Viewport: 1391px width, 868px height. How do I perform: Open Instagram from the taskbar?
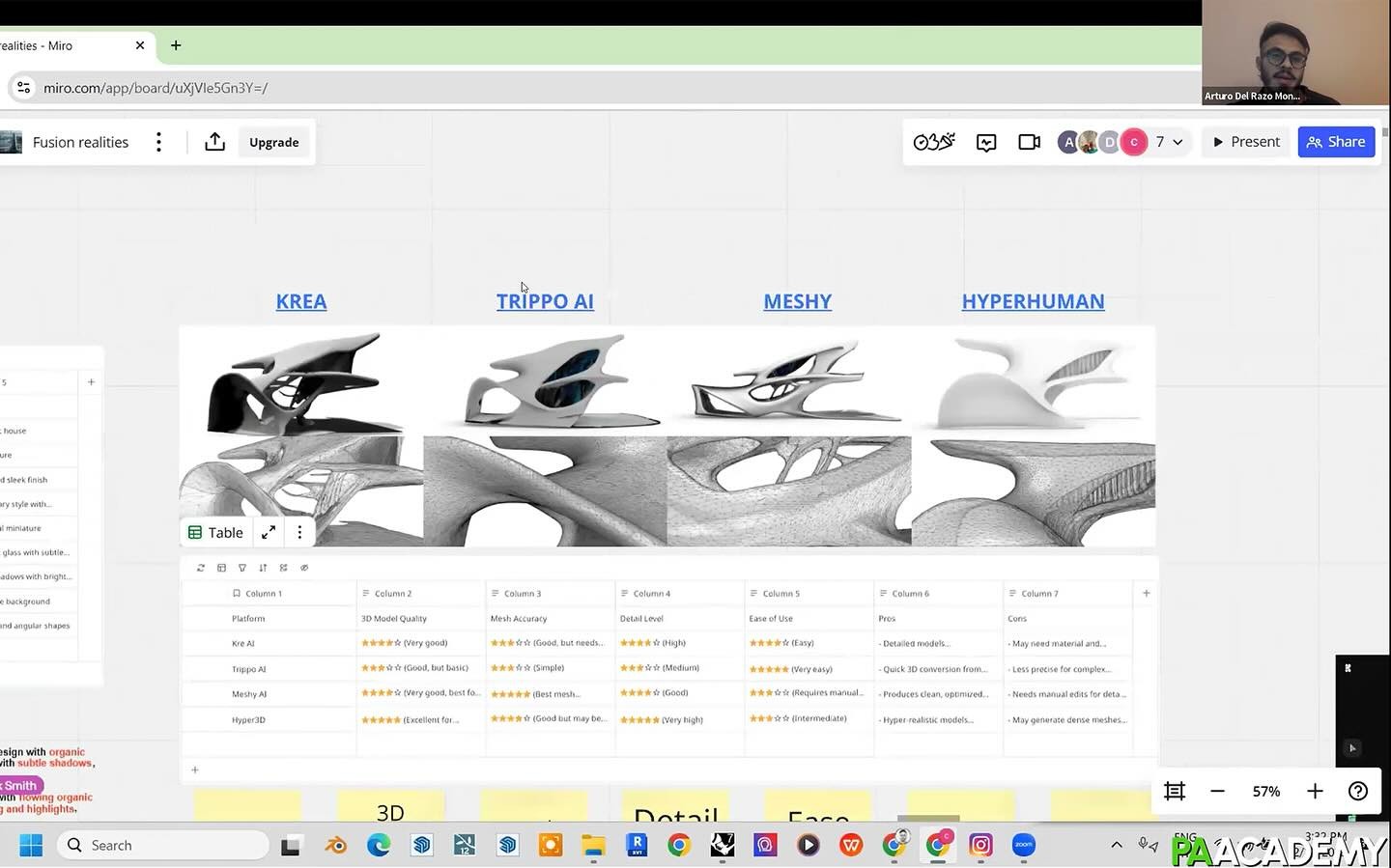pyautogui.click(x=980, y=846)
